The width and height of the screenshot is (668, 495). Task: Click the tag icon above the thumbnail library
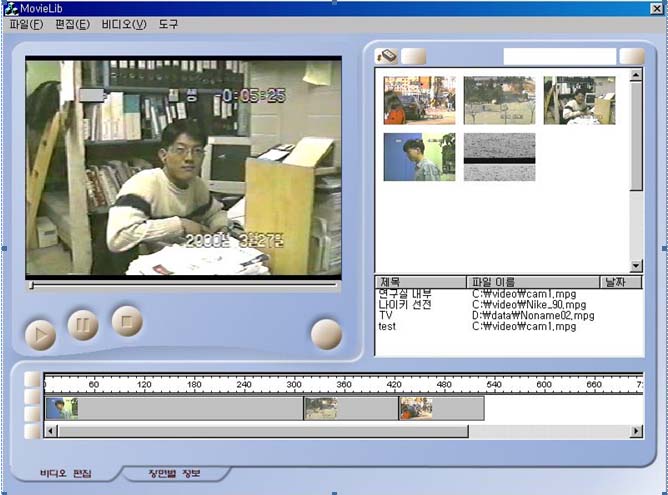[x=386, y=56]
